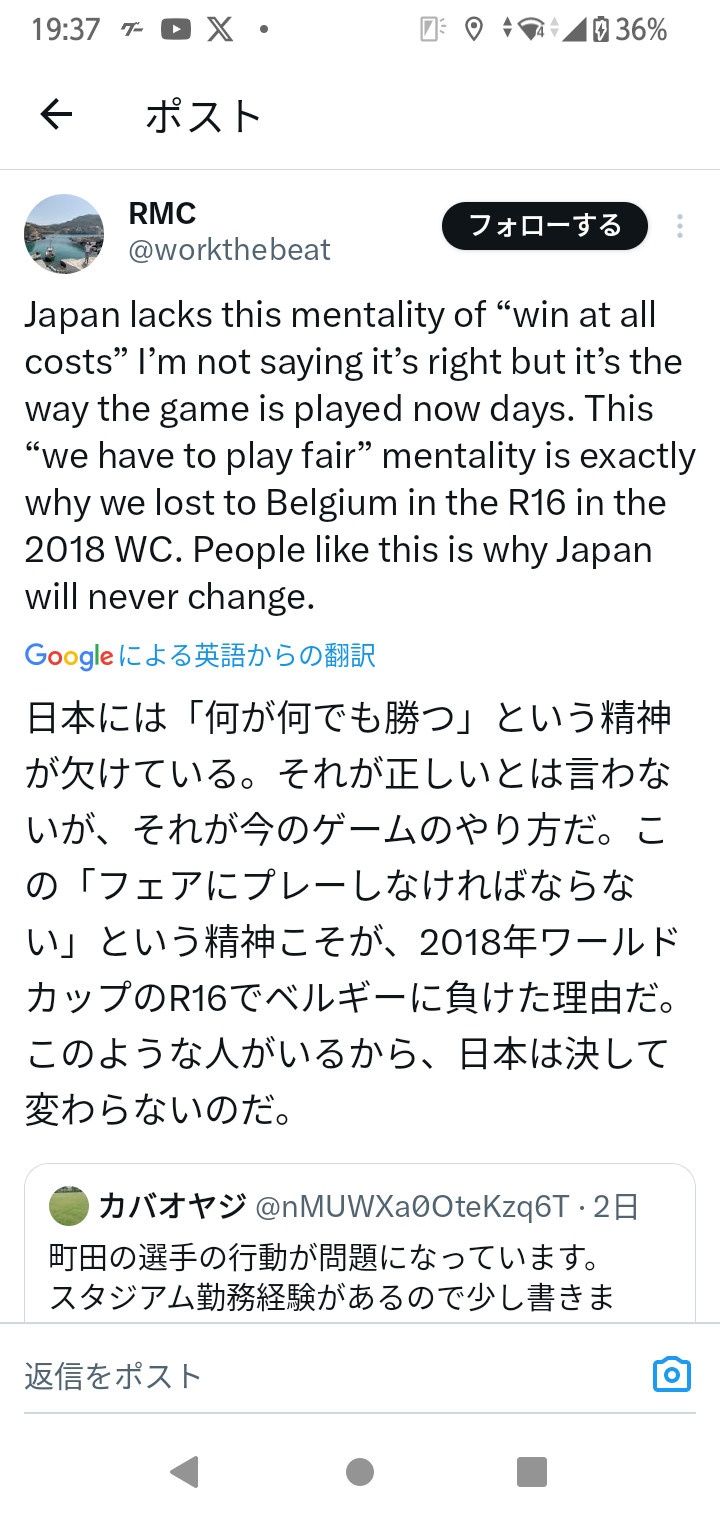Tap the フォローする follow button
This screenshot has height=1520, width=720.
click(x=545, y=227)
